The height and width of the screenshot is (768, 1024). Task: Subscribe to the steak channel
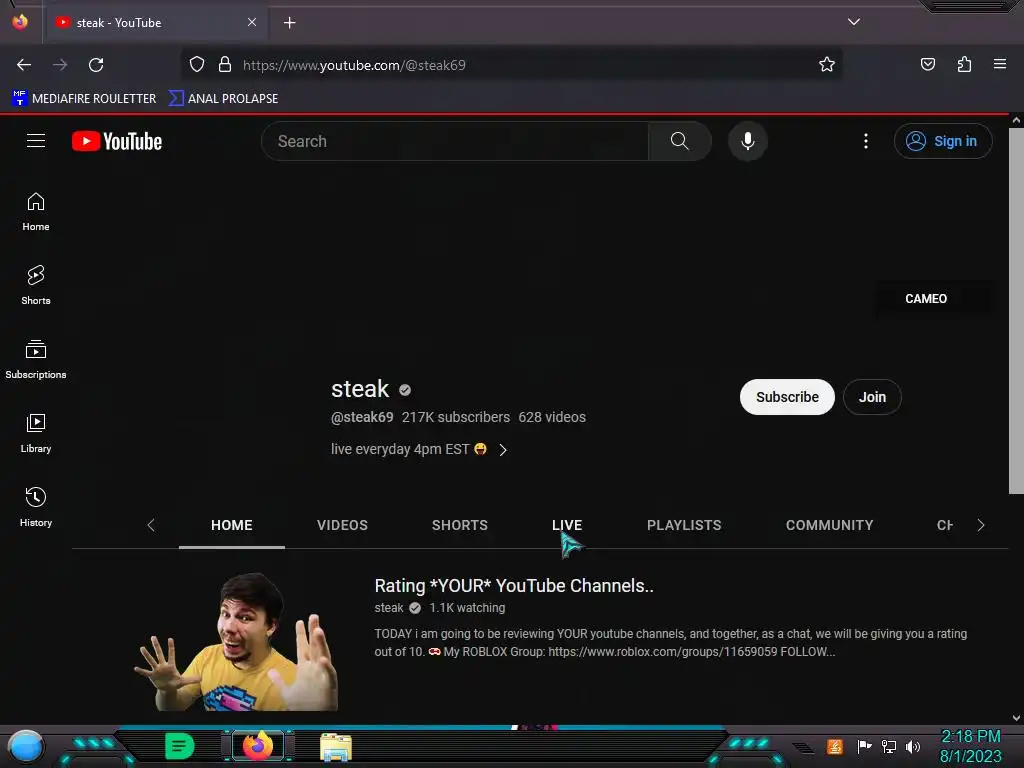point(787,397)
